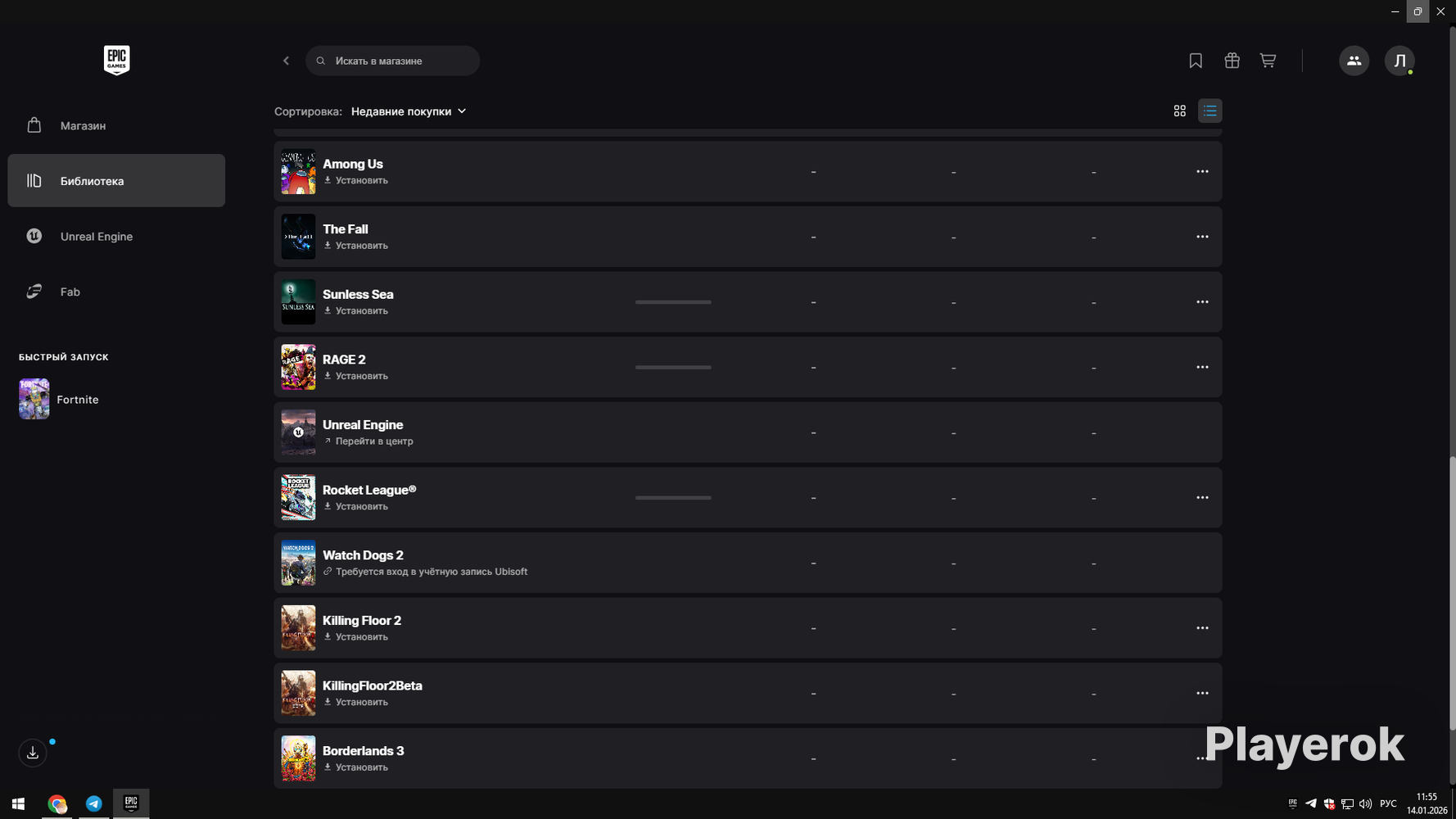Open Telegram from the taskbar
The height and width of the screenshot is (819, 1456).
pos(94,804)
